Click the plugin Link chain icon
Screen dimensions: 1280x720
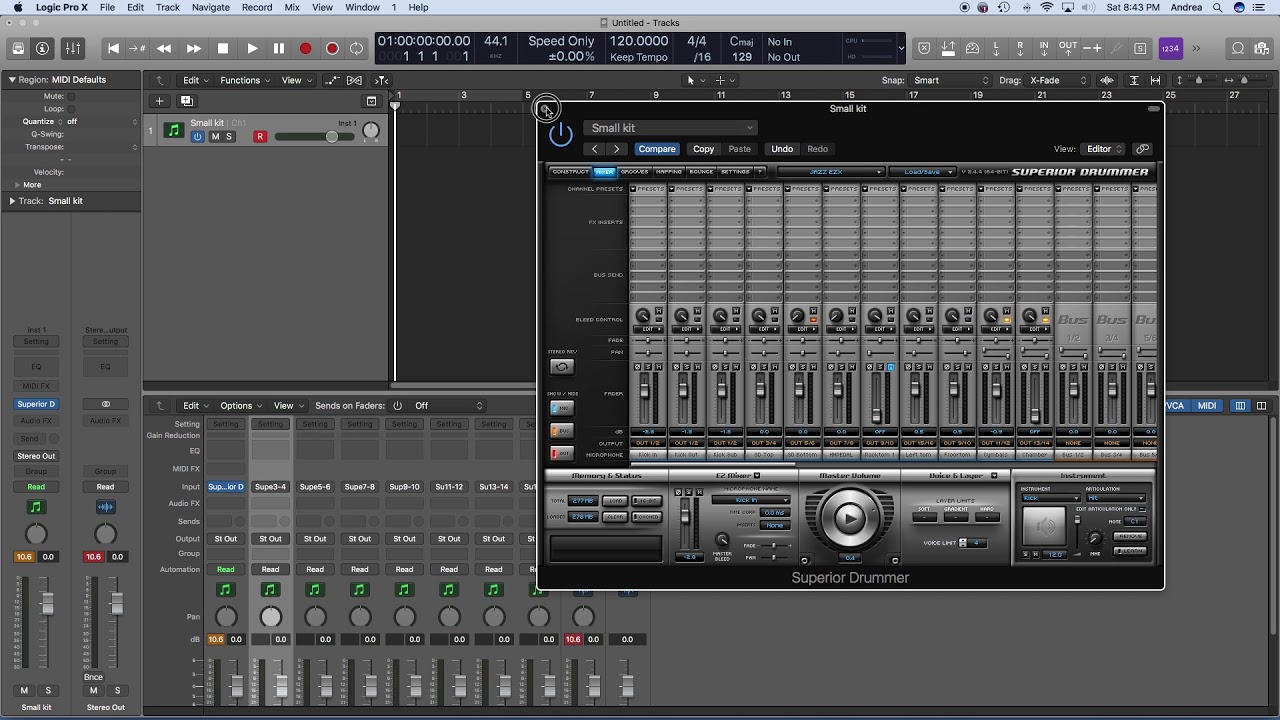point(1143,149)
